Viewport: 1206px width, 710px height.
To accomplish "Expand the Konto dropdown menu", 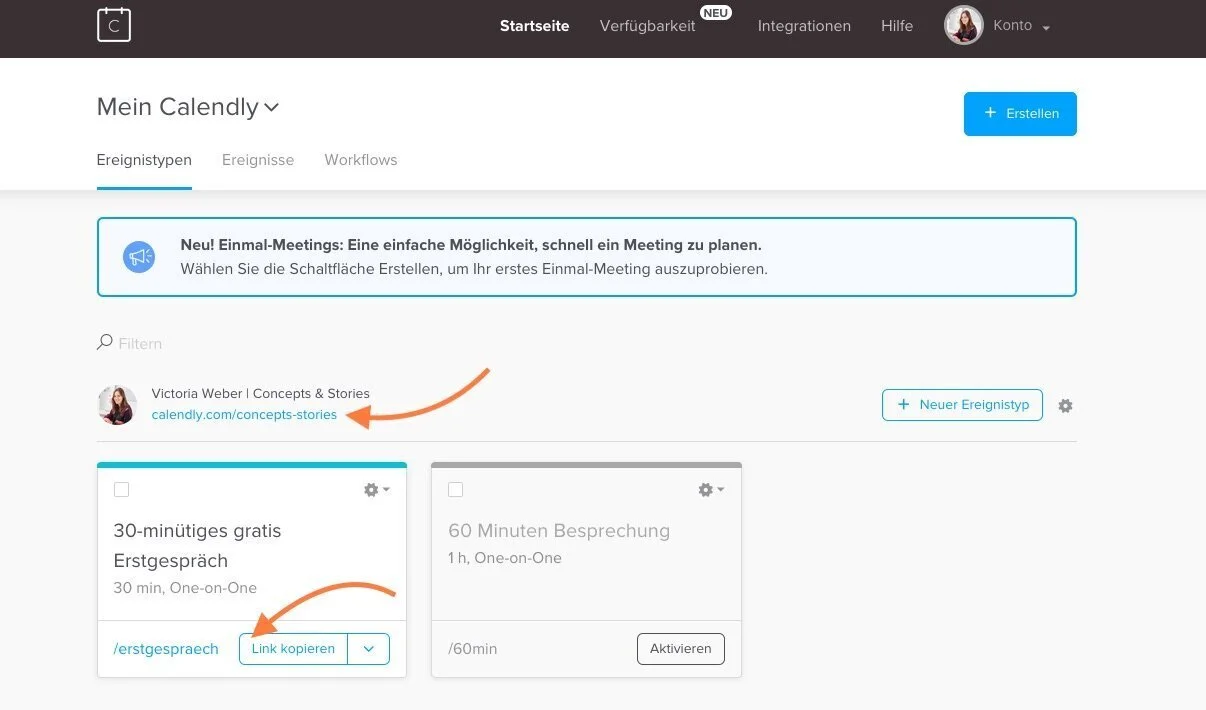I will pos(1022,26).
